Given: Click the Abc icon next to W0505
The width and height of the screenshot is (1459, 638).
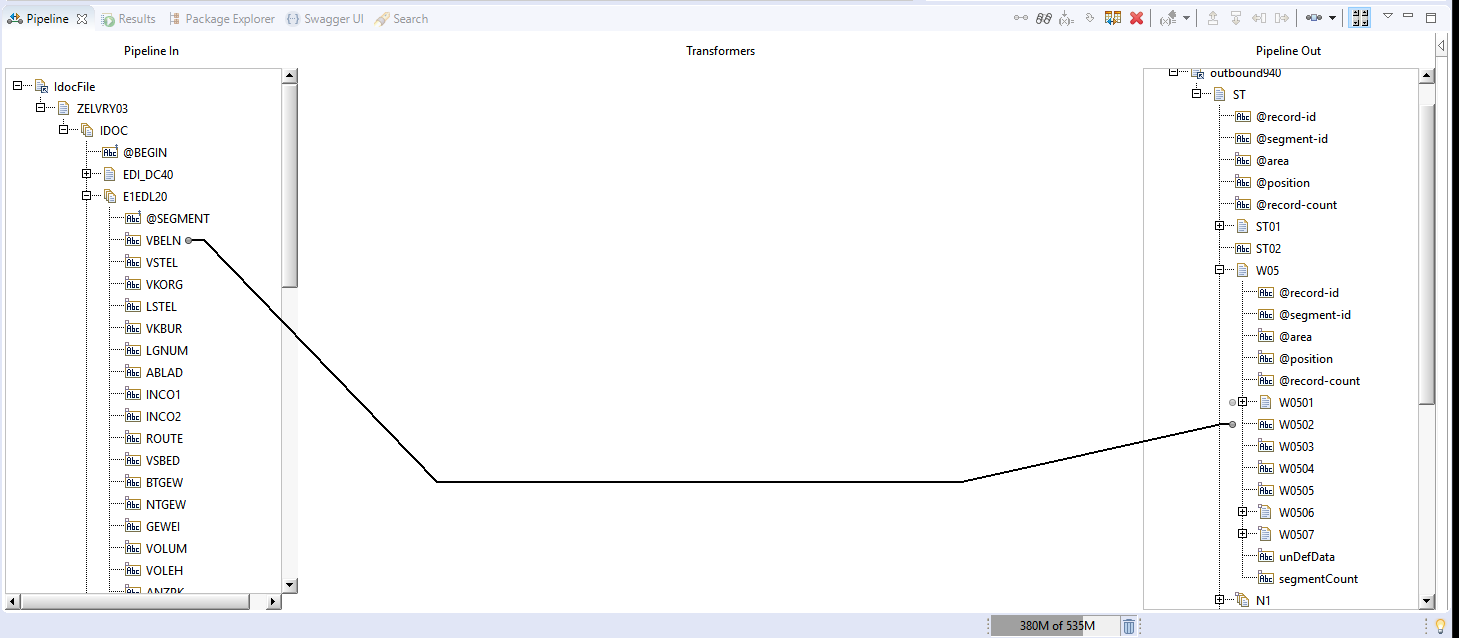Looking at the screenshot, I should tap(1266, 490).
